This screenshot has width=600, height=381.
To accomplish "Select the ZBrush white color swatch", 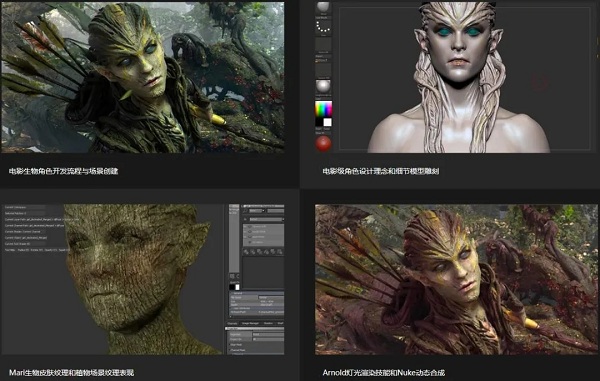I will point(328,122).
